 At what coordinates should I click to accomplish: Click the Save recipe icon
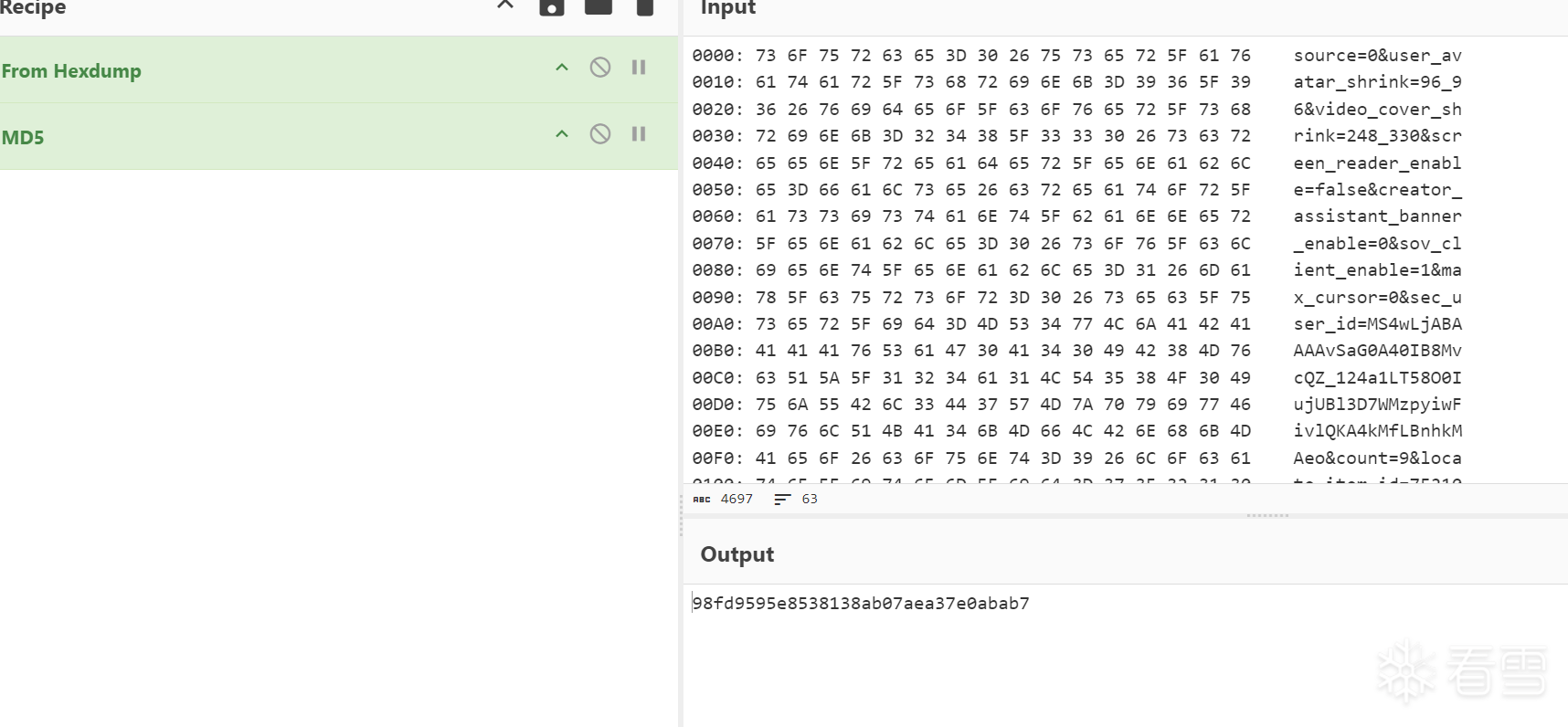click(551, 7)
